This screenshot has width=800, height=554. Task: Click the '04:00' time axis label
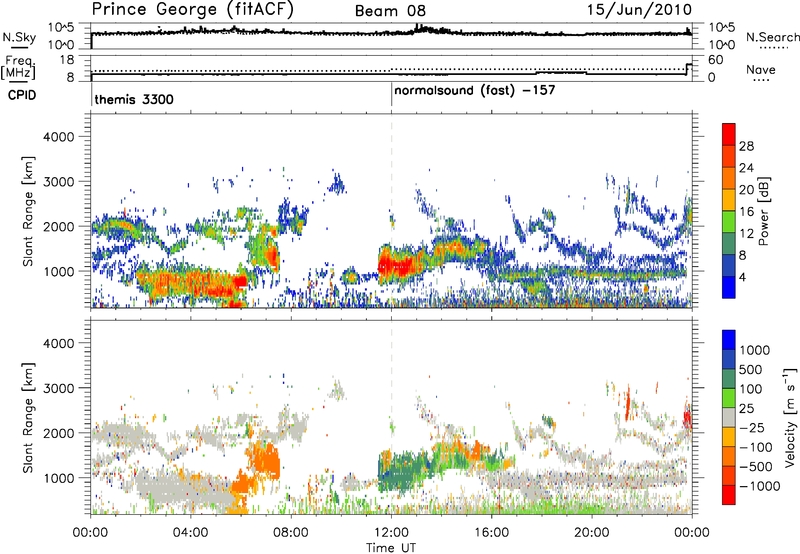(x=190, y=533)
